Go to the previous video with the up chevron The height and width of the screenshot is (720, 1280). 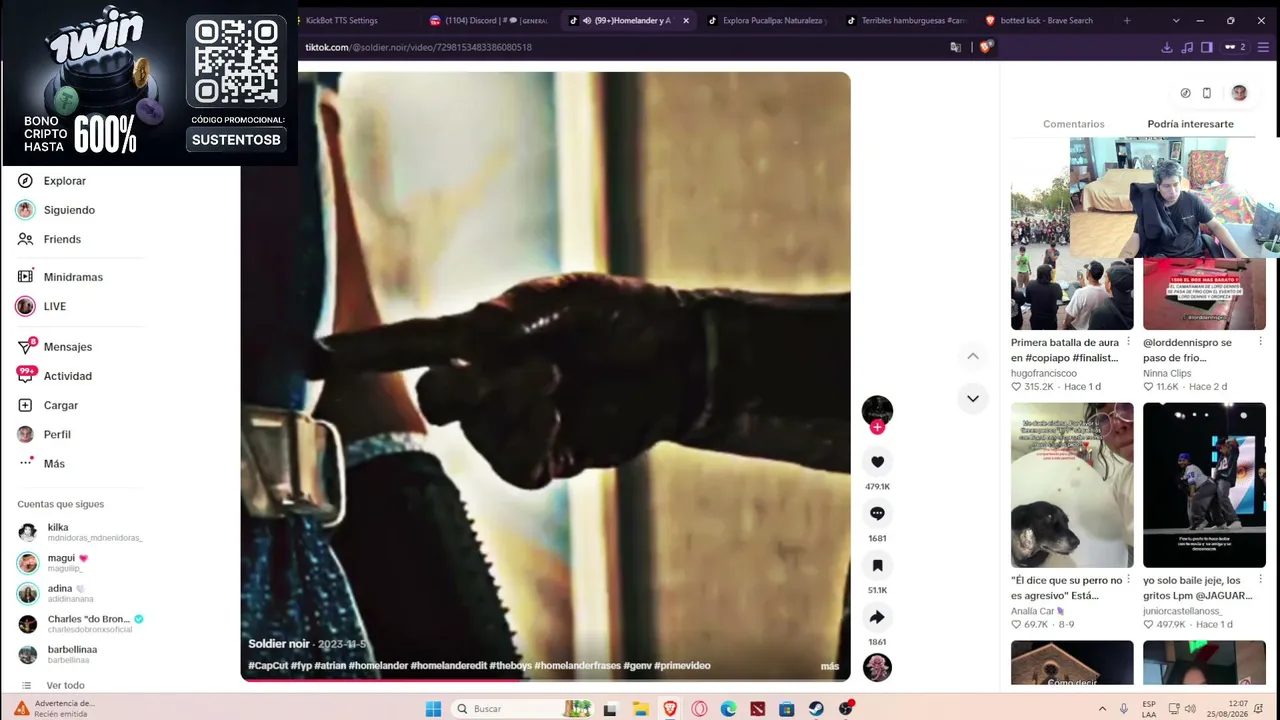coord(973,356)
